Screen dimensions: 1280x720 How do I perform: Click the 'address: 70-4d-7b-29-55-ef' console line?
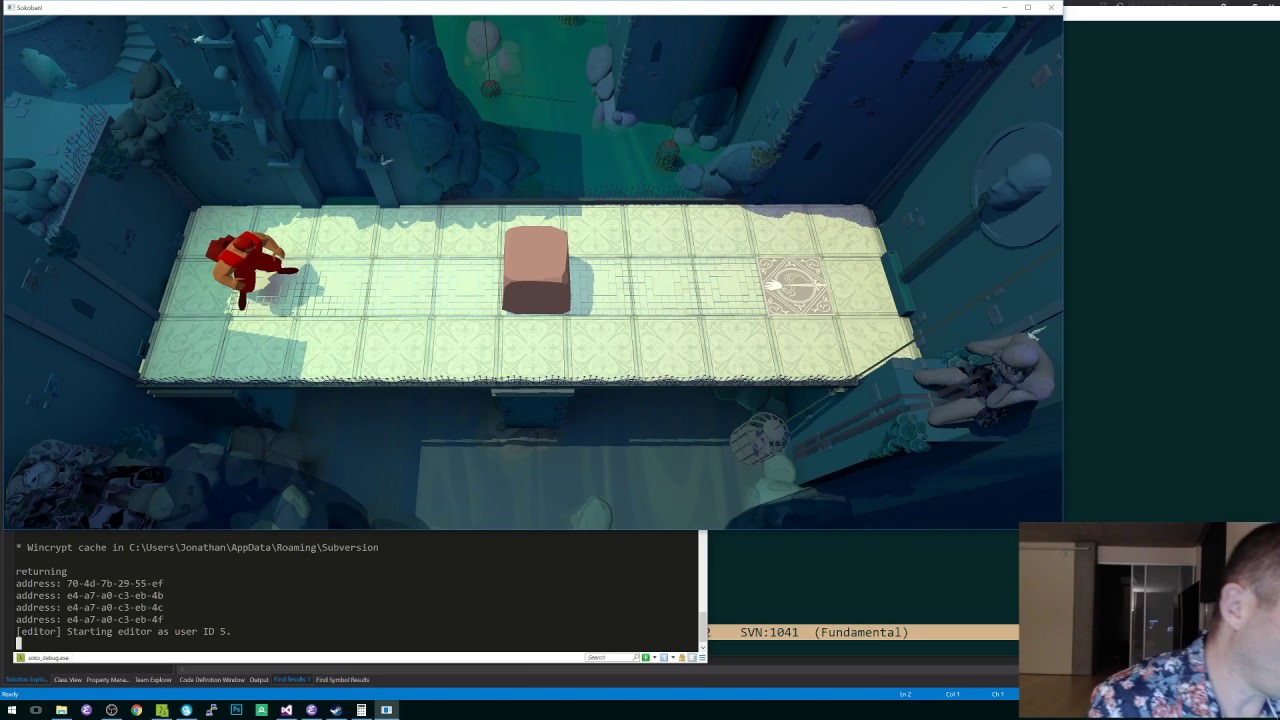tap(89, 584)
